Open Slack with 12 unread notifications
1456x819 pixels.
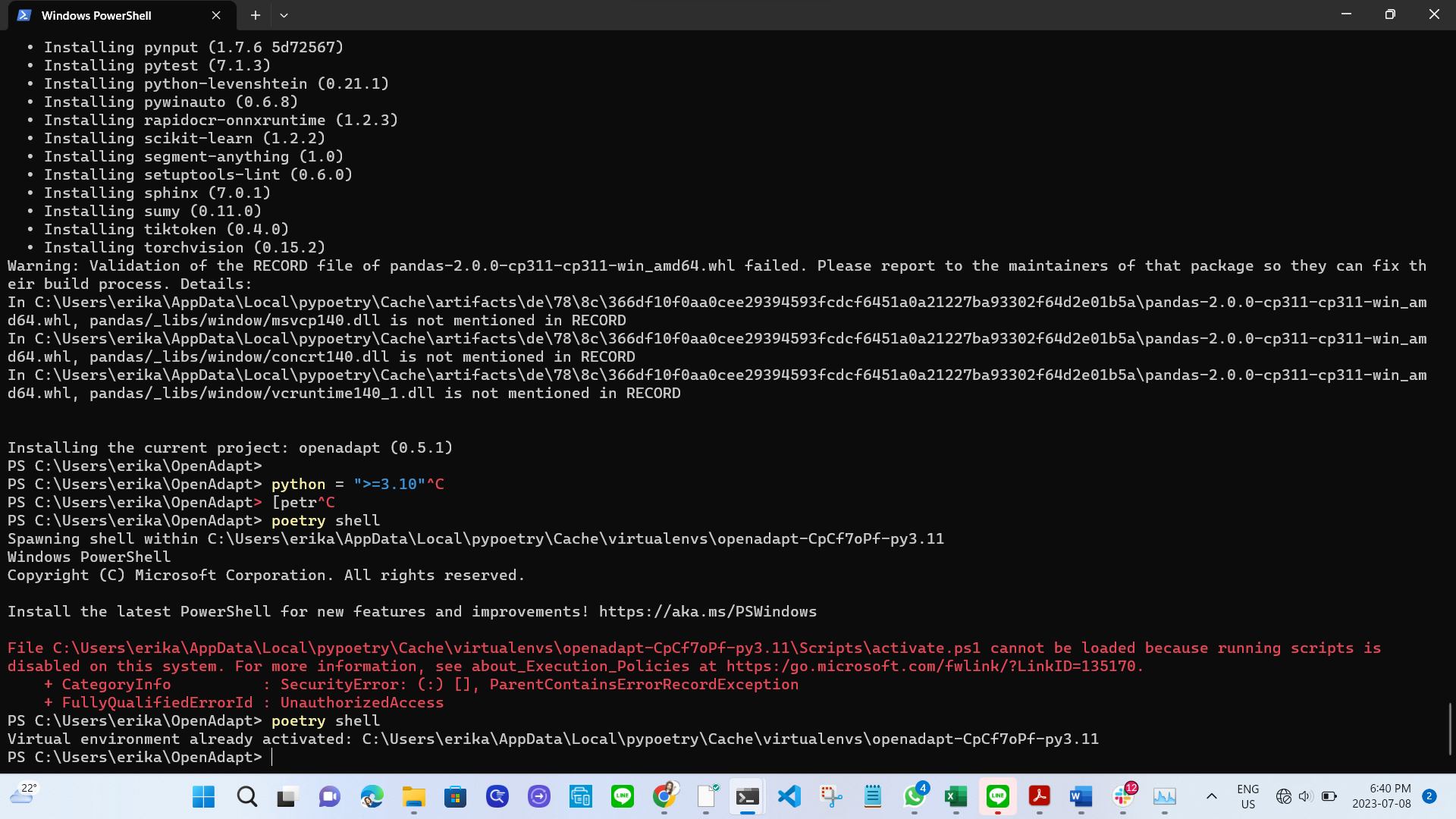click(1122, 796)
